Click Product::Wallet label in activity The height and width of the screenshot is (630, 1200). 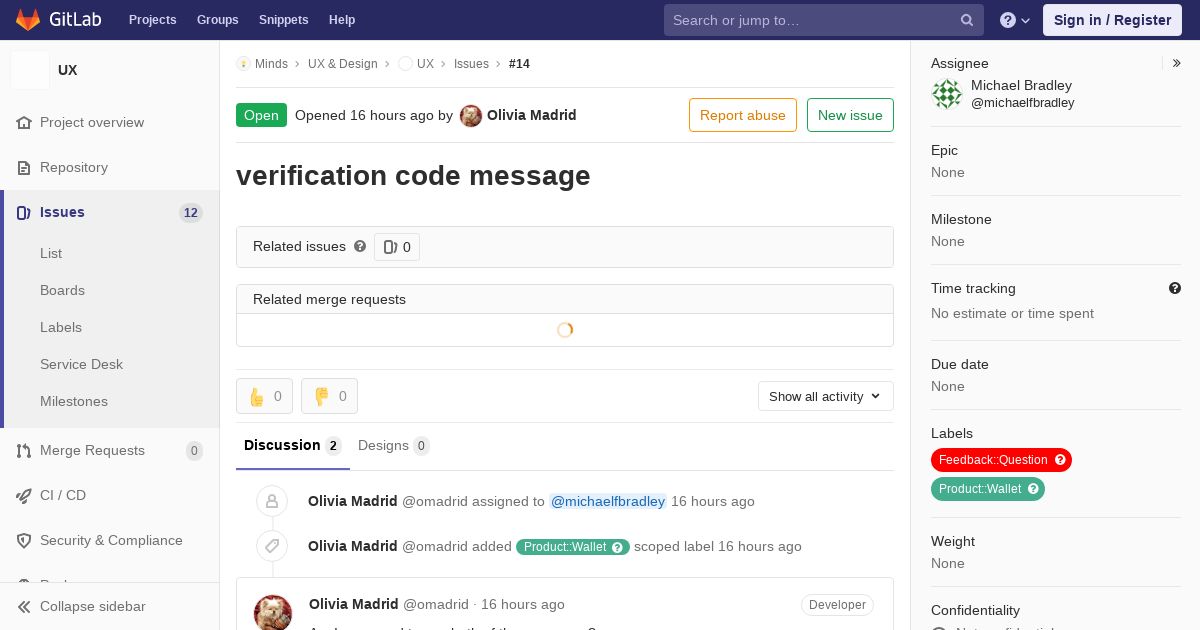pyautogui.click(x=573, y=547)
